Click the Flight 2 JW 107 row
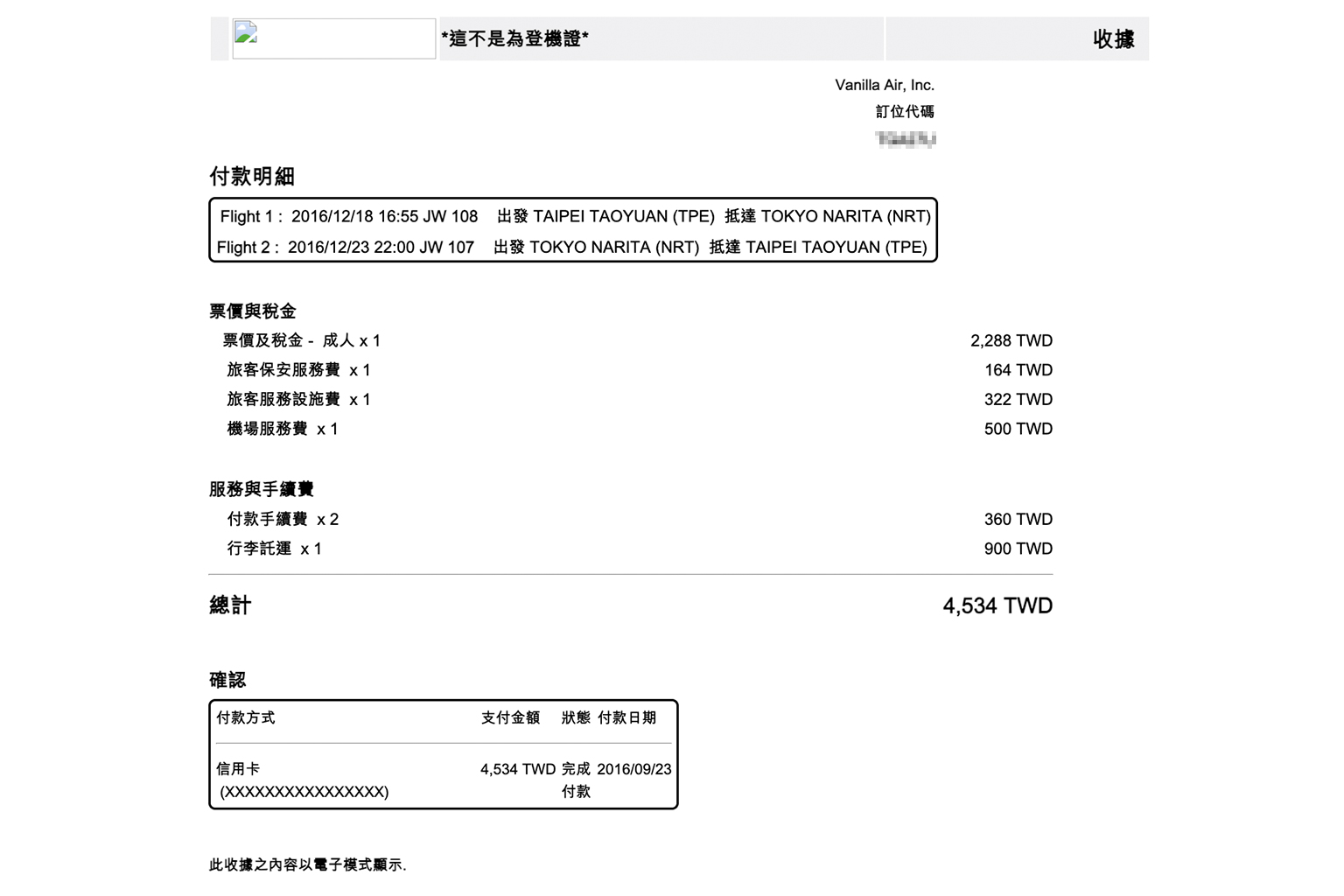The image size is (1344, 896). (571, 247)
